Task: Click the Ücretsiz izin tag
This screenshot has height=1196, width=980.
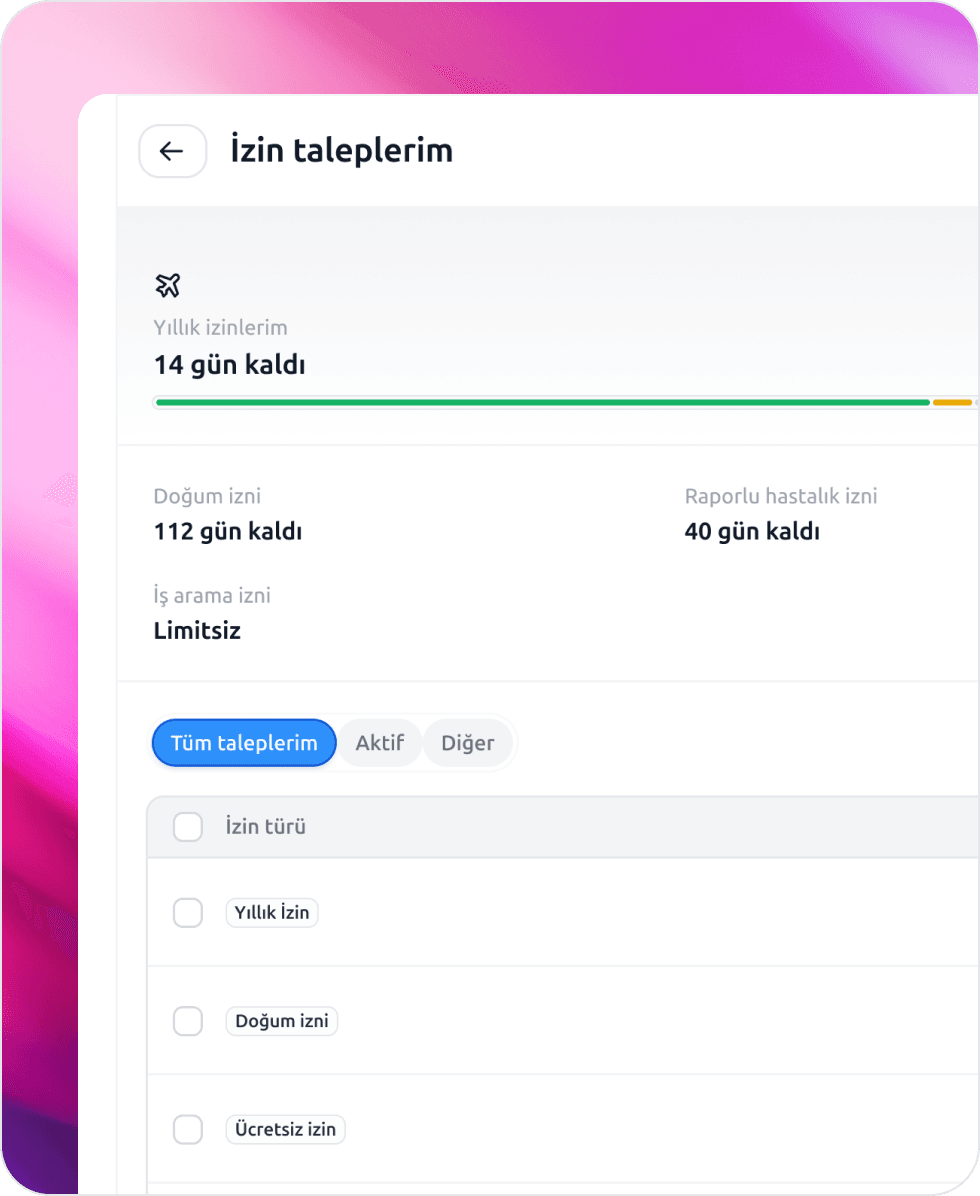Action: point(286,1130)
